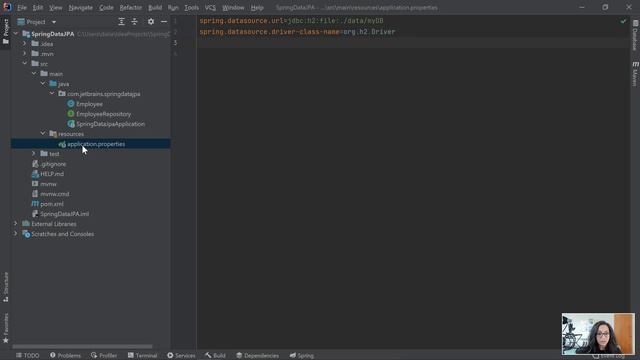Open the Profiler tool window
The width and height of the screenshot is (640, 360).
click(104, 356)
